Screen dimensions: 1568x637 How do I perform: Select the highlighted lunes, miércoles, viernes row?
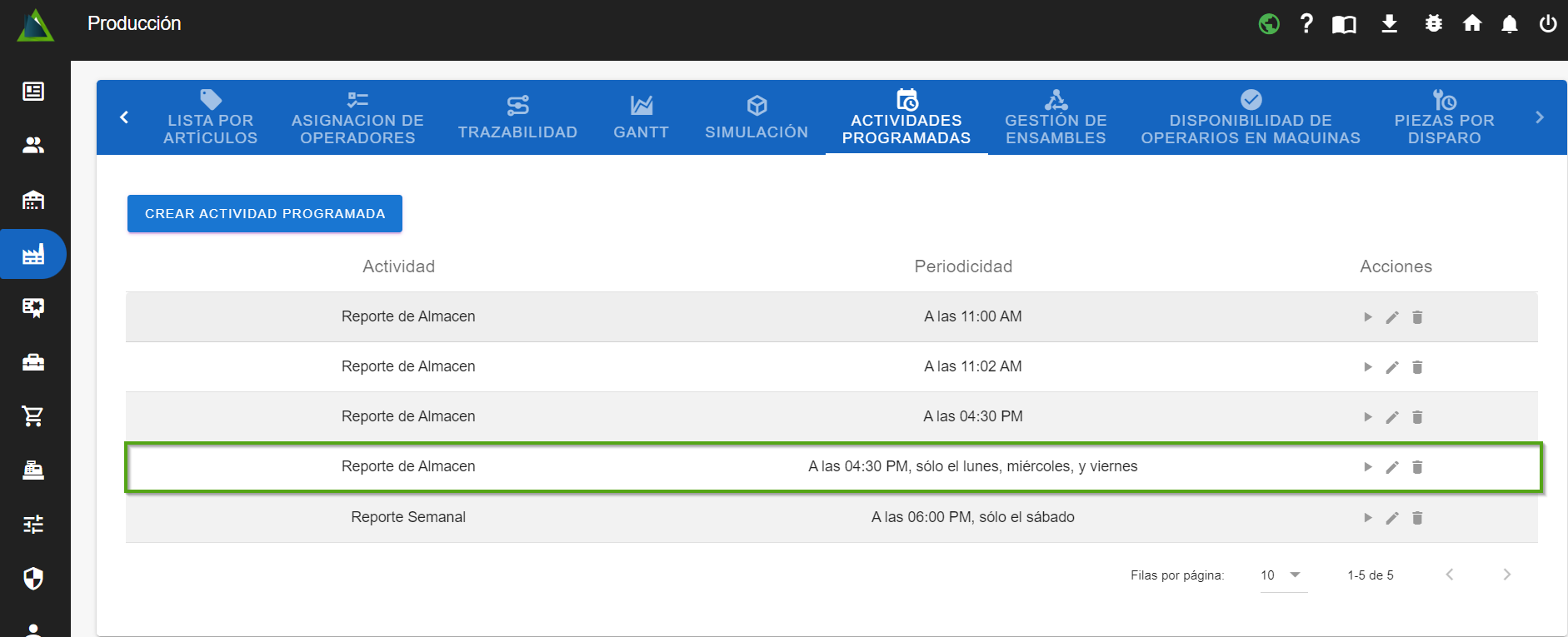click(x=833, y=467)
